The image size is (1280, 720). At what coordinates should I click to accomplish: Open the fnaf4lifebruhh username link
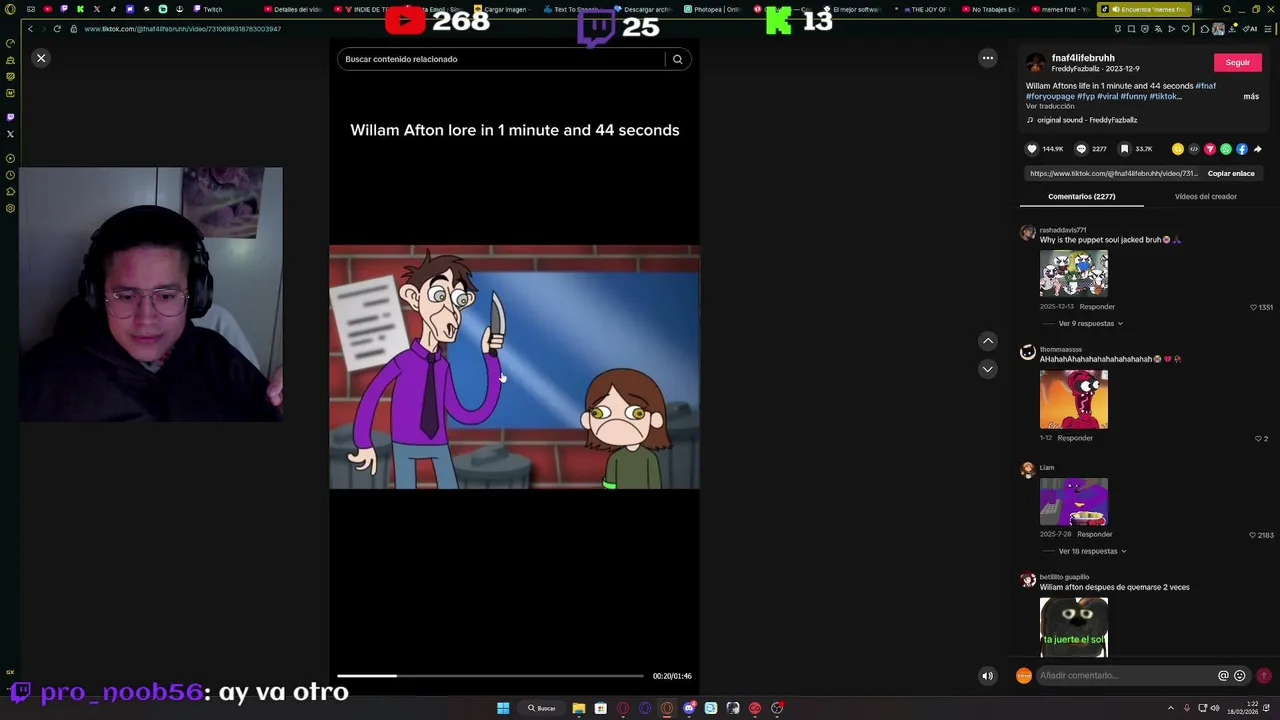pyautogui.click(x=1083, y=58)
